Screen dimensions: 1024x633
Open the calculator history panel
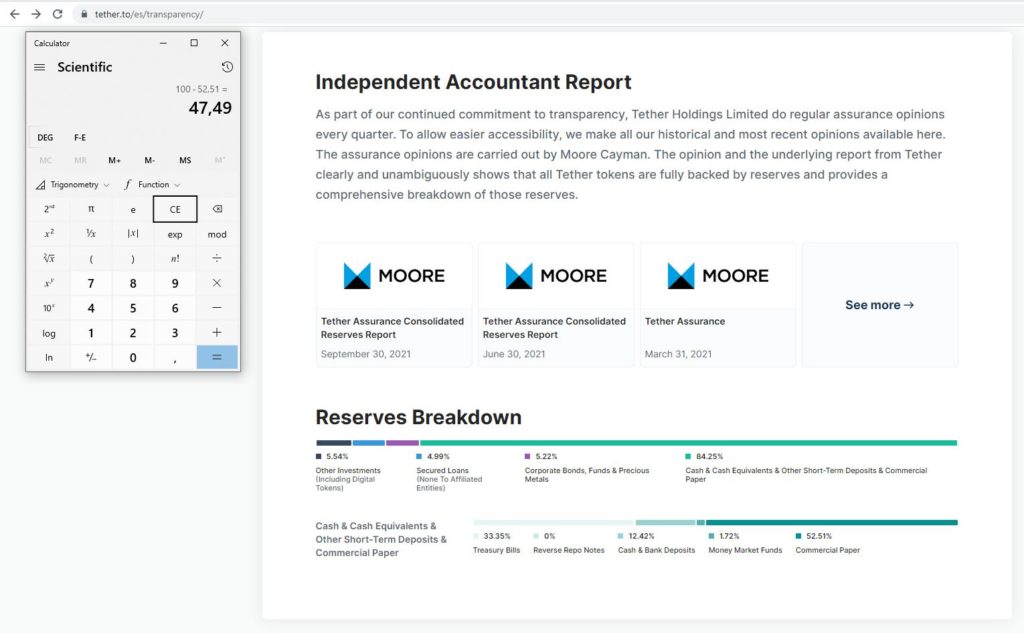[x=227, y=67]
